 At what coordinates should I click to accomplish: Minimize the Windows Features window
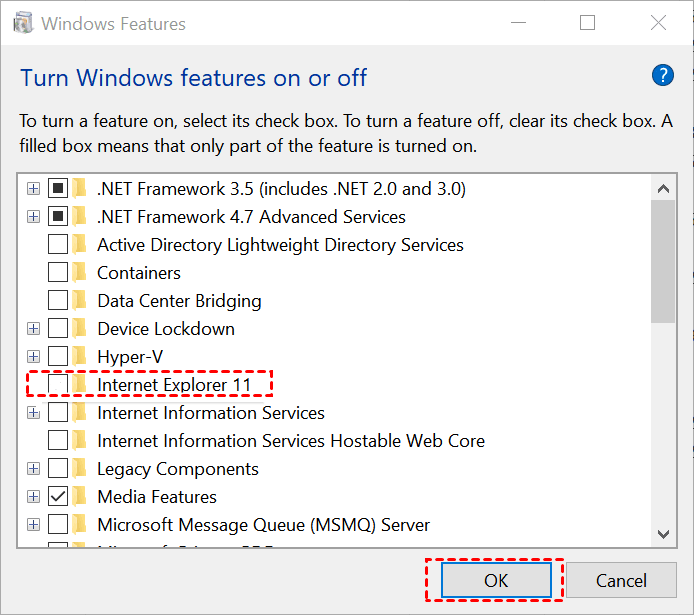[518, 23]
